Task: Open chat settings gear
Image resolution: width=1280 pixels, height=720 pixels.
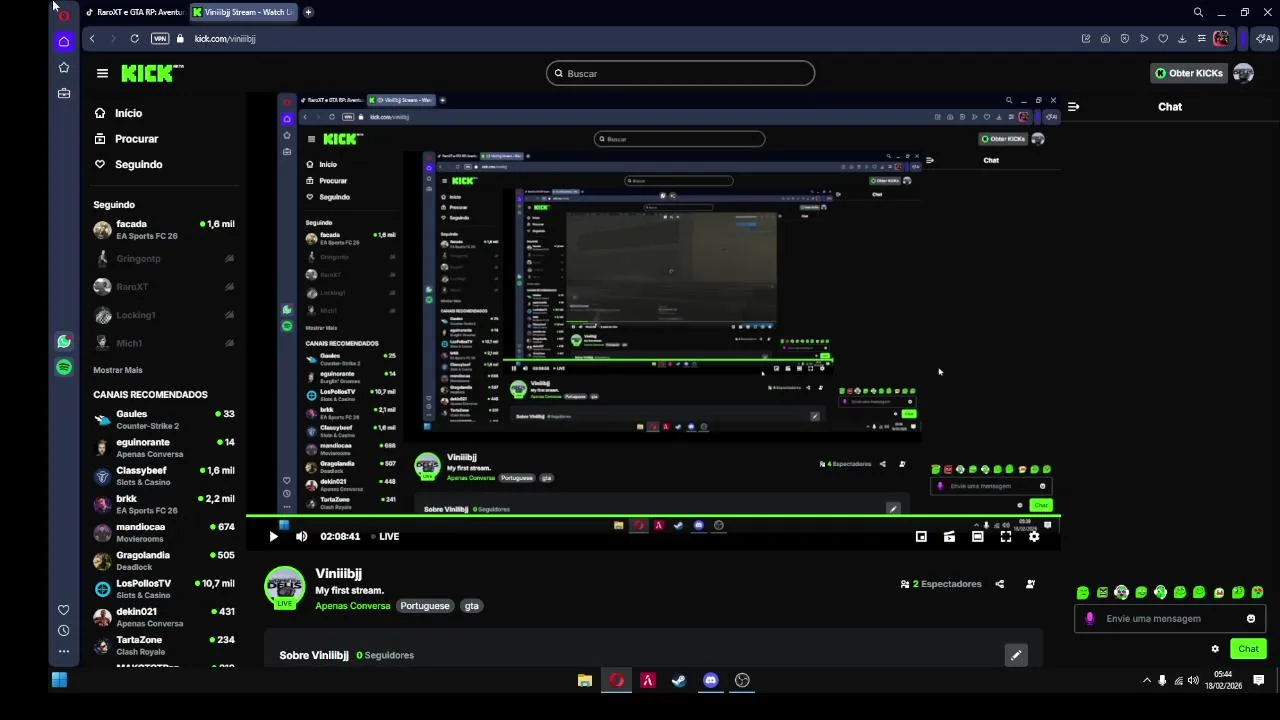Action: (x=1215, y=649)
